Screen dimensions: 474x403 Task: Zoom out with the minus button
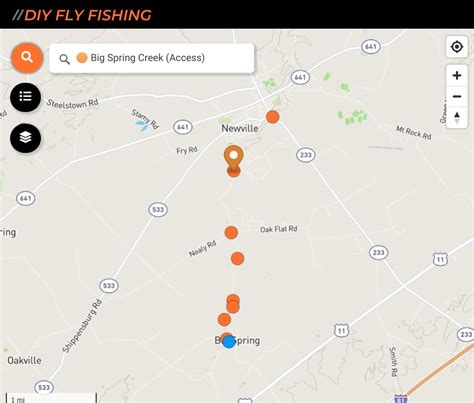[457, 97]
